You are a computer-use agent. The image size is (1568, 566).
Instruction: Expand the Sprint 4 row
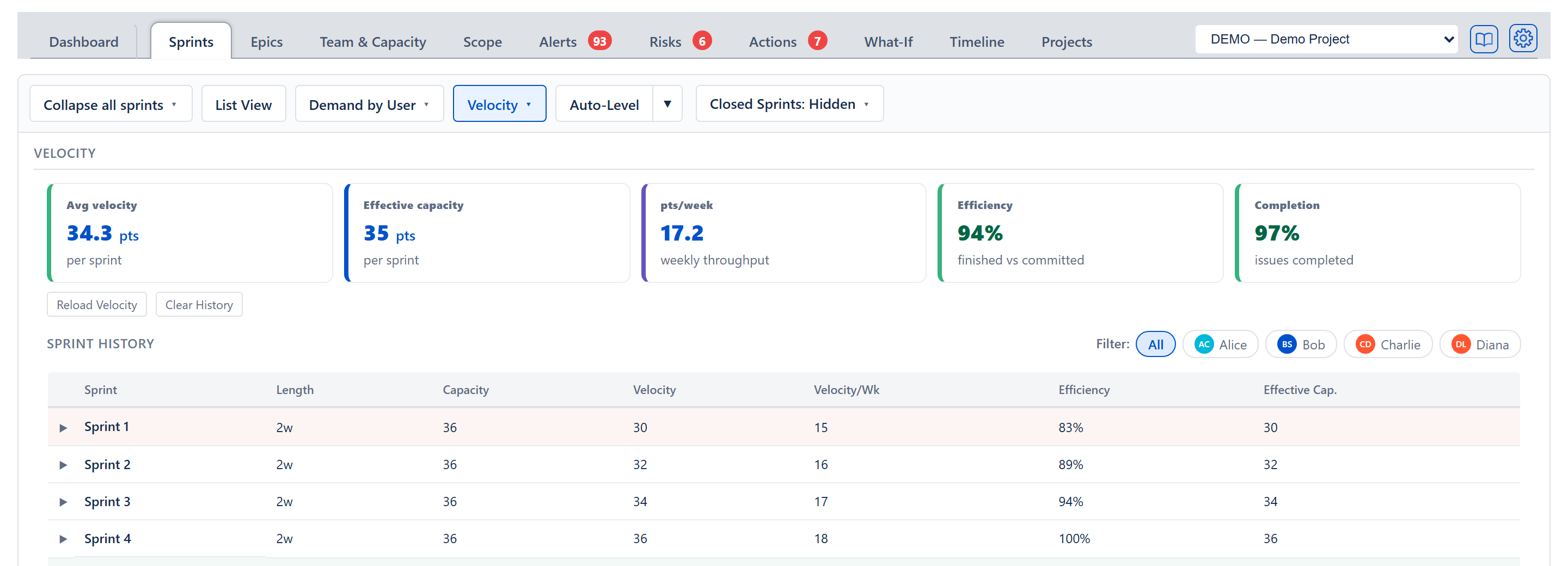point(63,539)
